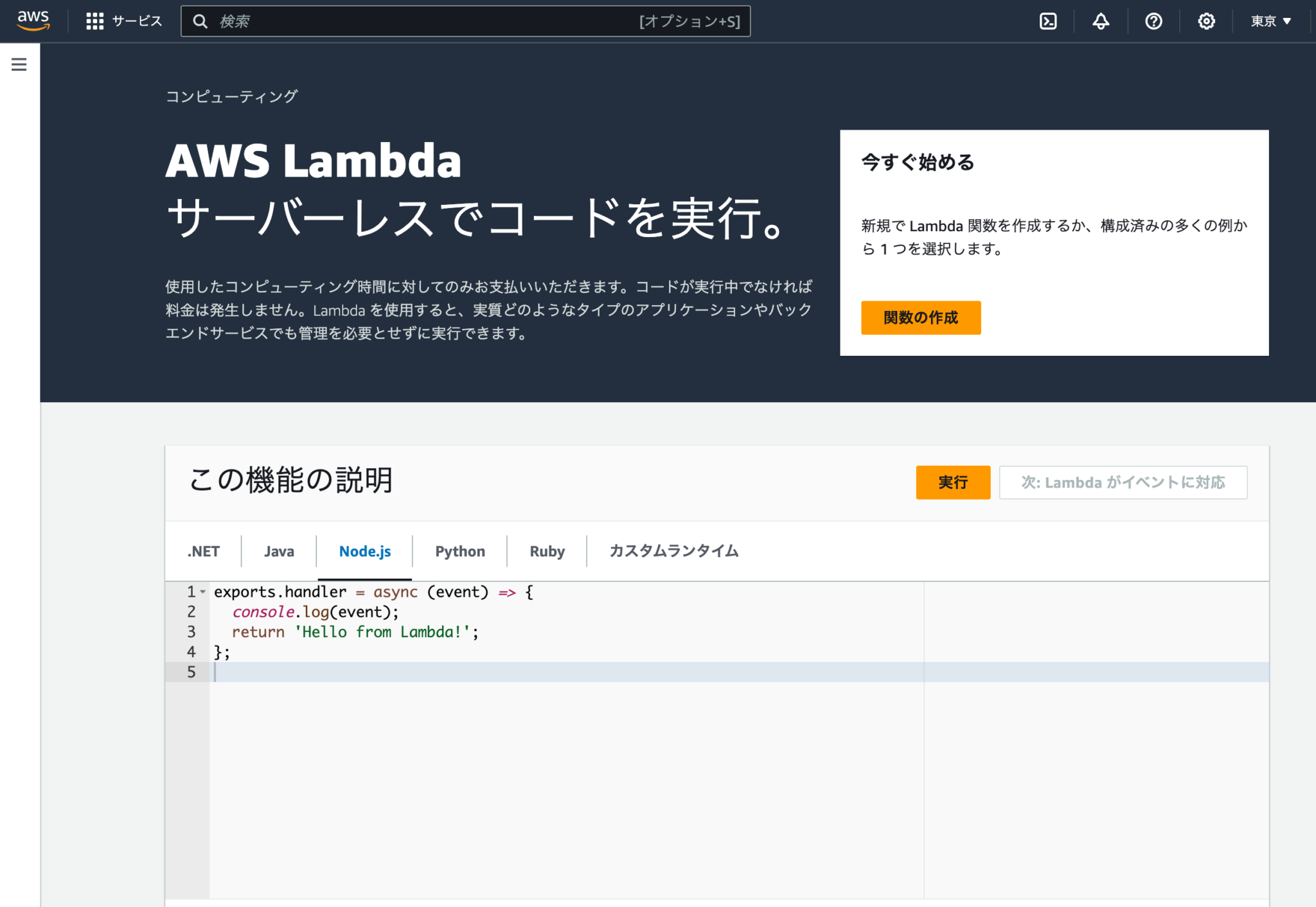The image size is (1316, 907).
Task: Select the .NET sample tab
Action: click(x=202, y=550)
